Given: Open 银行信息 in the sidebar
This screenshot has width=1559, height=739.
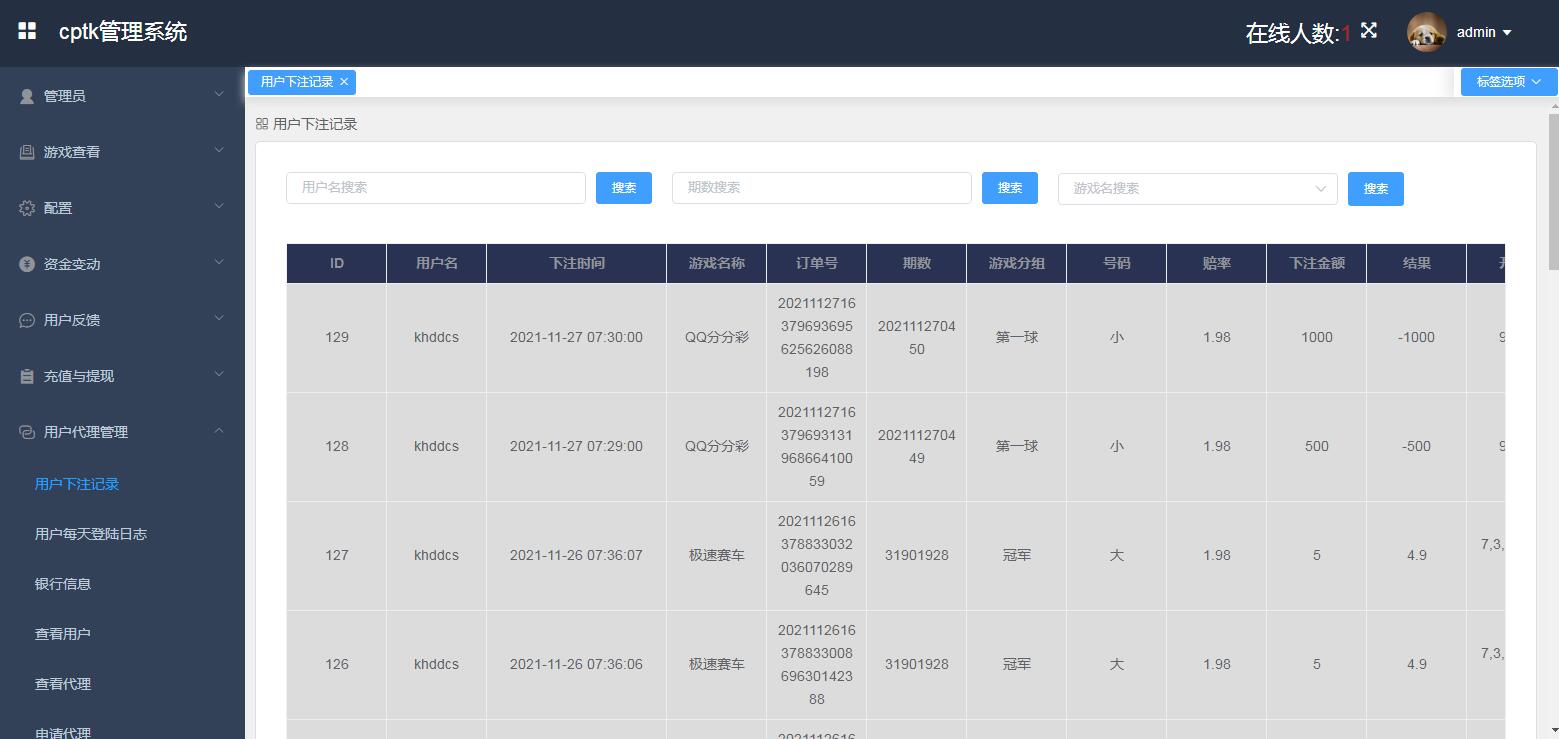Looking at the screenshot, I should tap(63, 584).
